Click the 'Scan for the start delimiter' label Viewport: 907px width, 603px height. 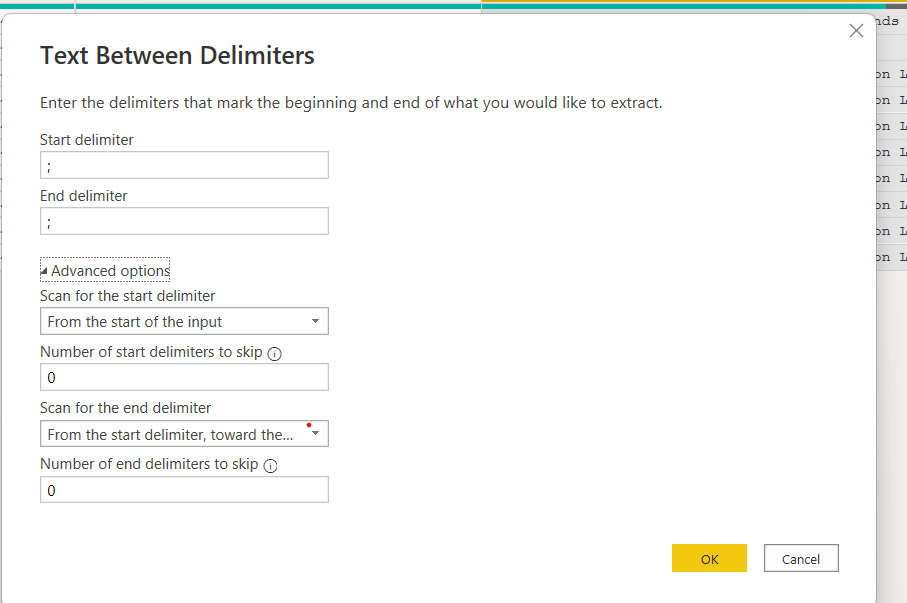point(127,296)
